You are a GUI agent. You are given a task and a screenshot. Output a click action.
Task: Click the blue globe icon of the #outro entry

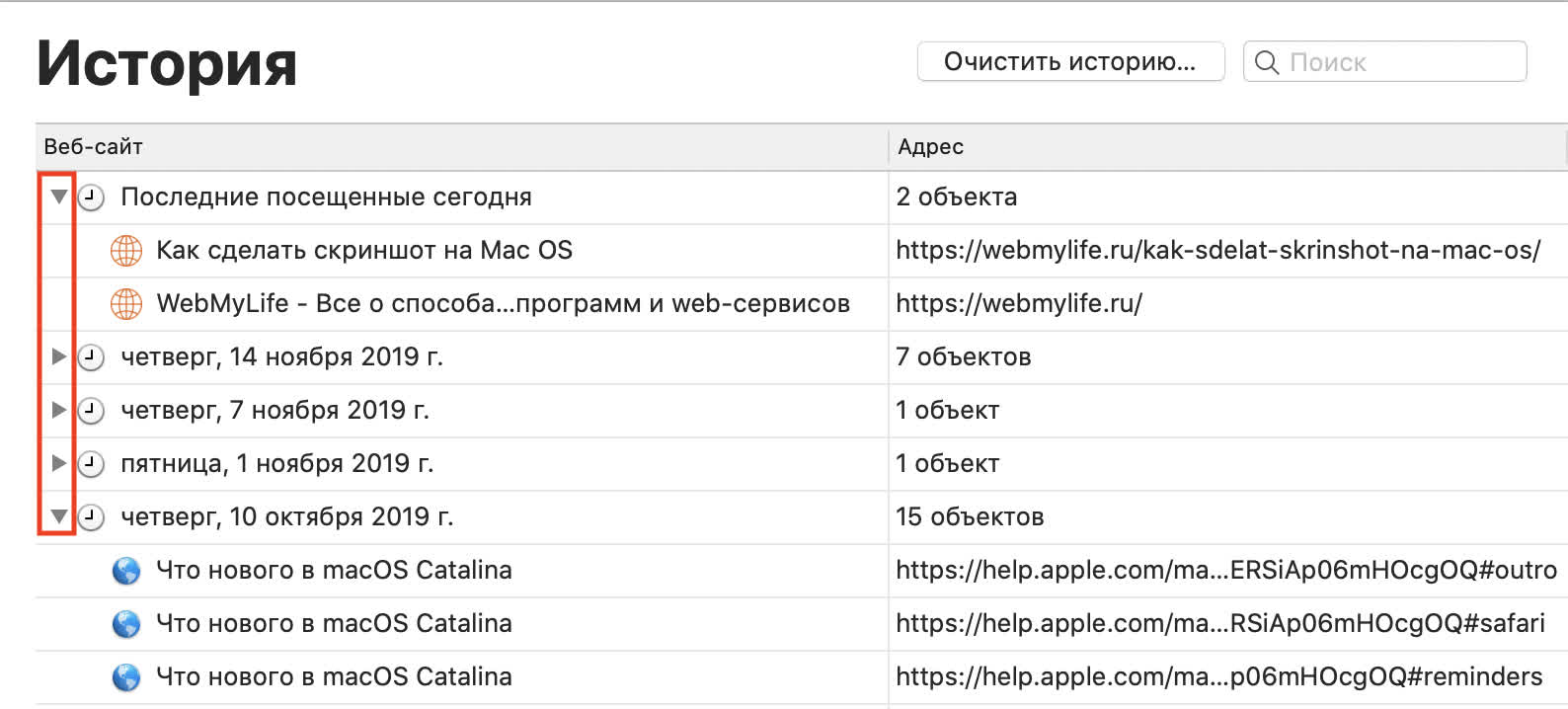point(126,571)
